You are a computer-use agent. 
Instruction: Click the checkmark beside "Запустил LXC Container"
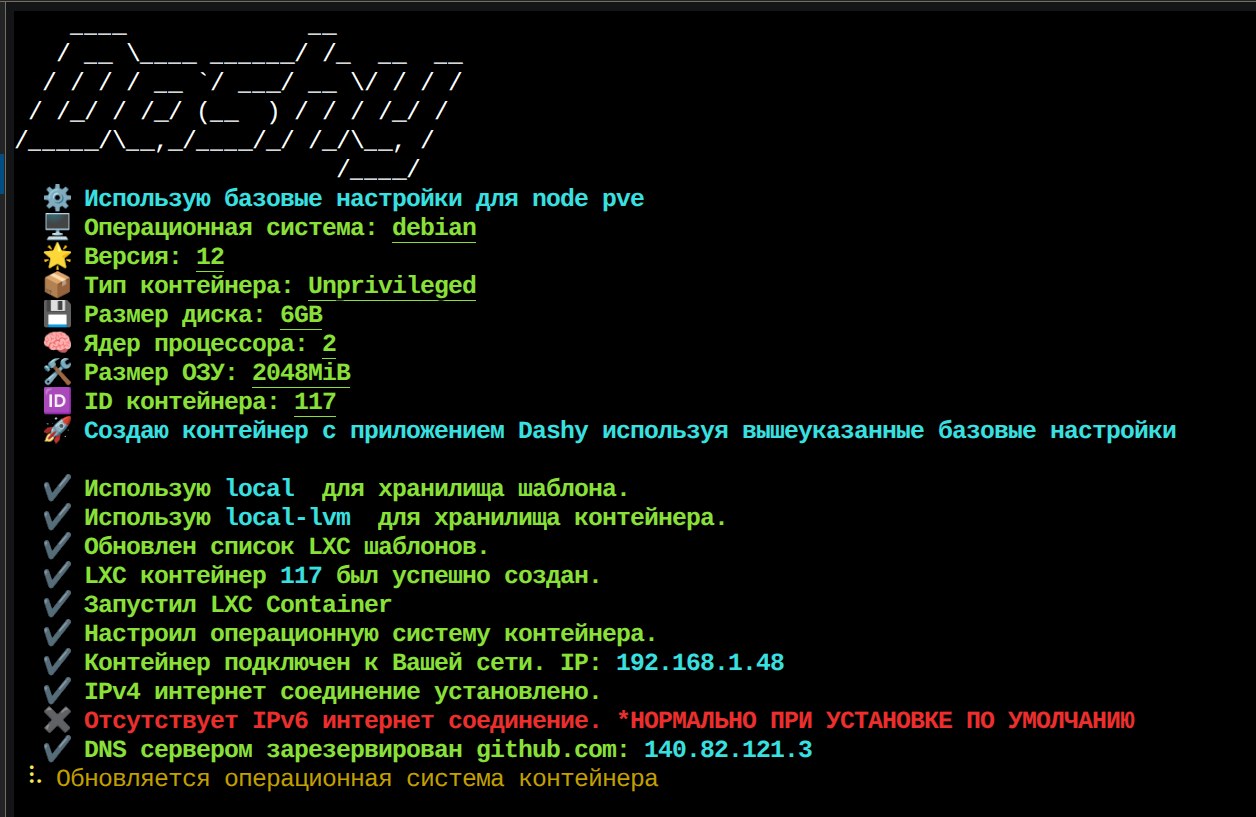pos(57,604)
